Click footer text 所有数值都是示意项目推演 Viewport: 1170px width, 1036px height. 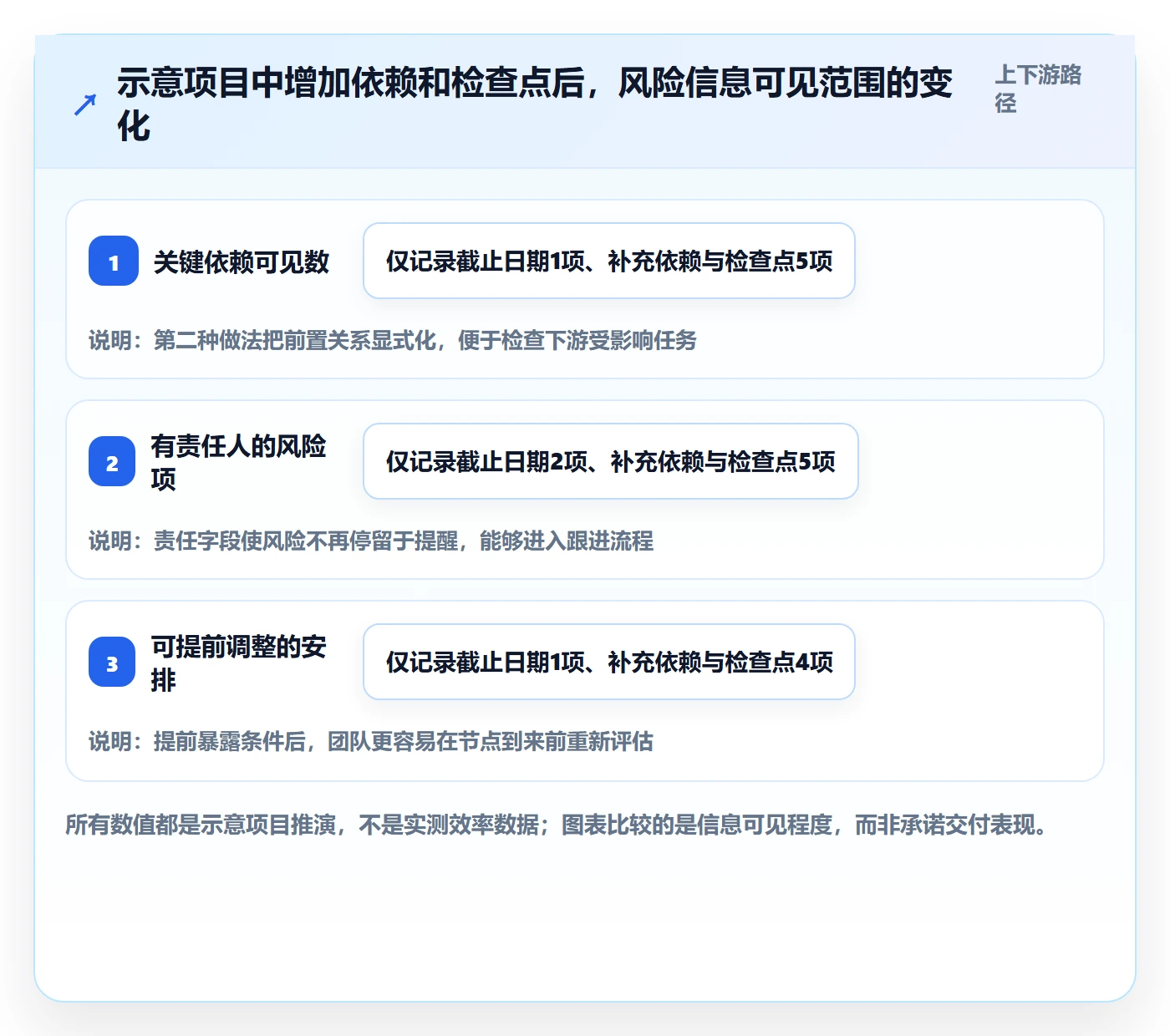558,825
